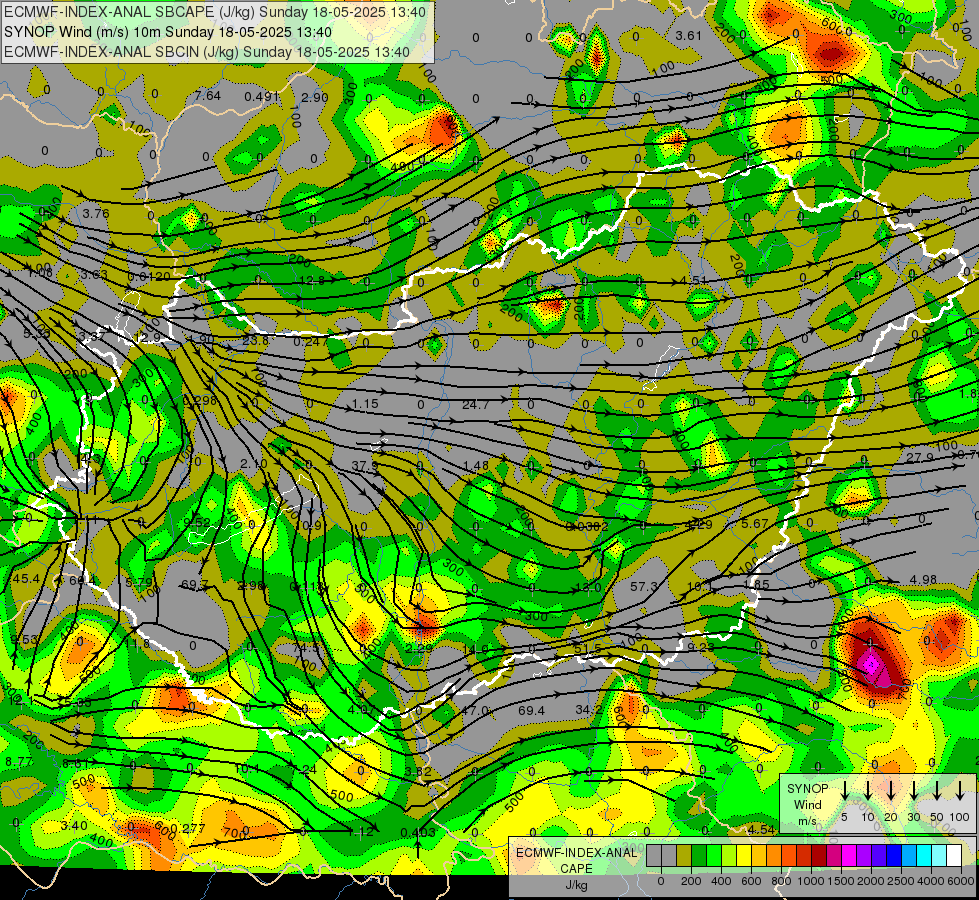
Task: Click the map value '23.8'
Action: pos(255,340)
